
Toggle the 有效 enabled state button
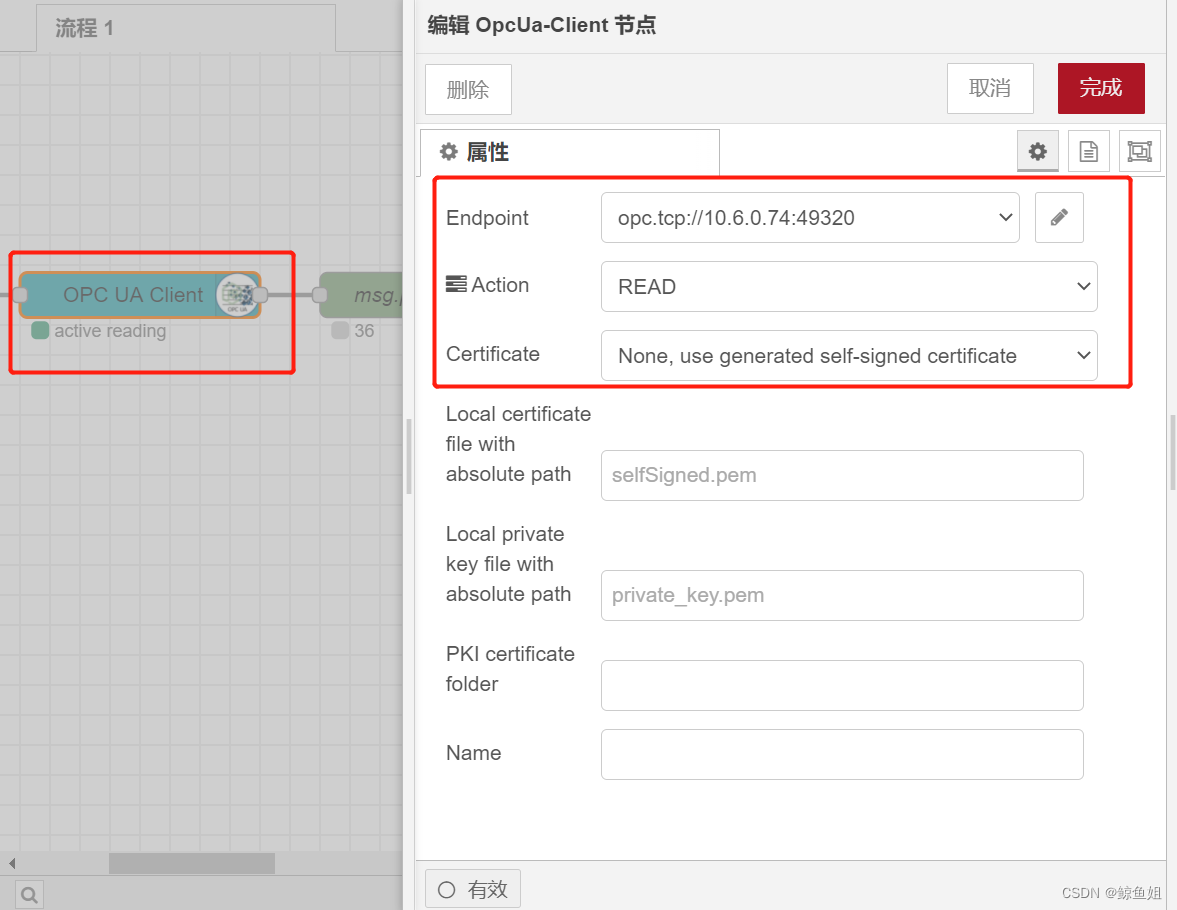tap(473, 890)
